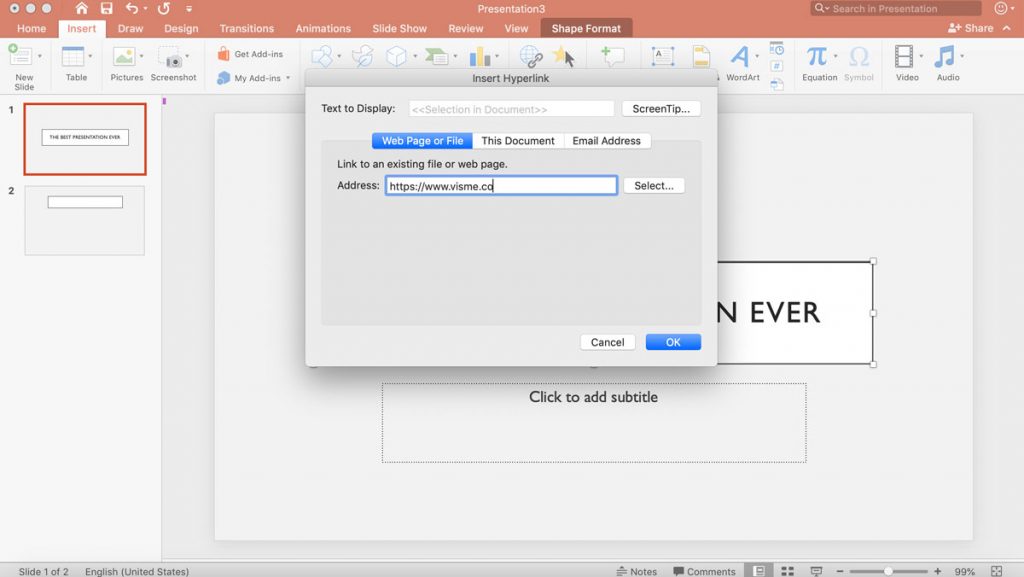This screenshot has width=1024, height=577.
Task: Switch to the Transitions tab
Action: [247, 28]
